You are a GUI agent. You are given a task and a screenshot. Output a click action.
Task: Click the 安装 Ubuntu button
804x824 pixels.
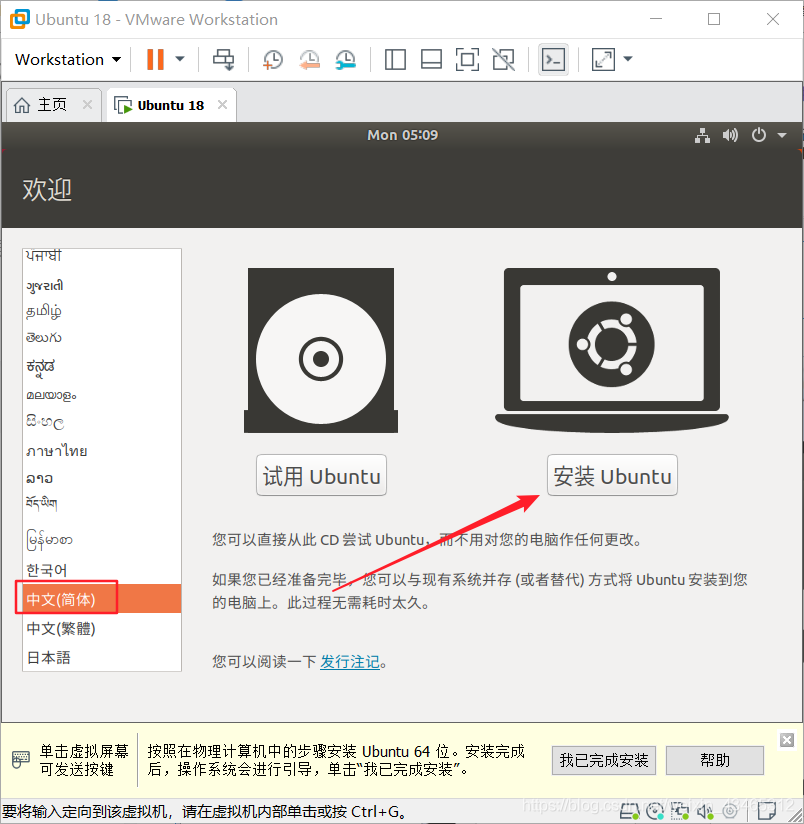tap(612, 476)
